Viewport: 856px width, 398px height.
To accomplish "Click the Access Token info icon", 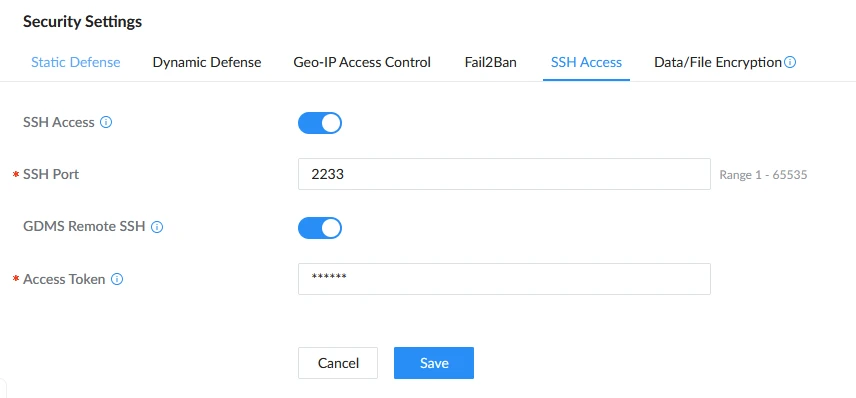I will coord(117,280).
